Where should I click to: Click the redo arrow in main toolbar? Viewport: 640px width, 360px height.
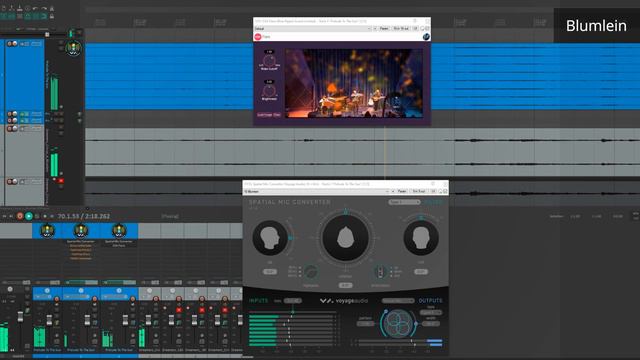[44, 8]
